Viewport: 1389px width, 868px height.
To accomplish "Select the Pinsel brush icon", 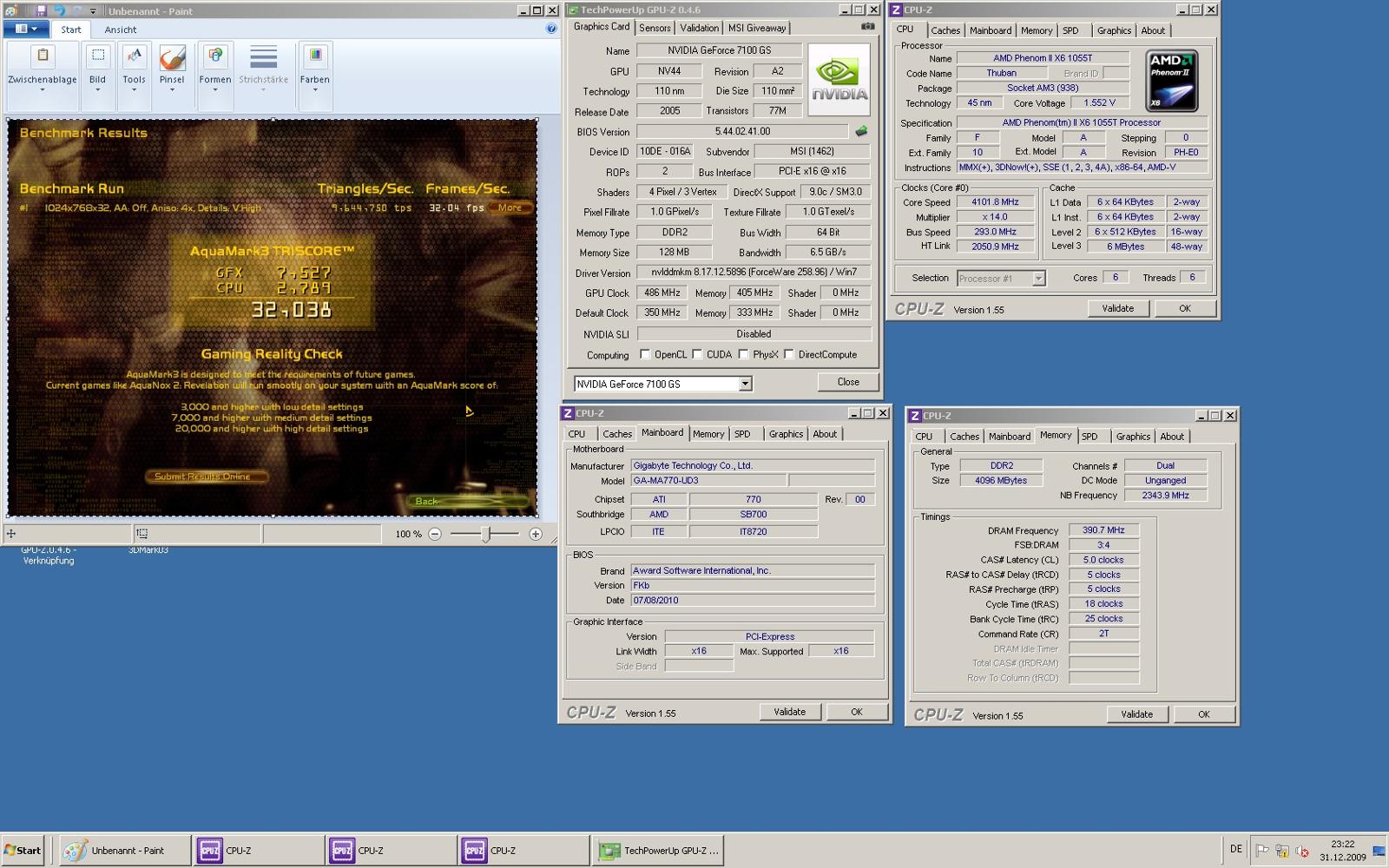I will [172, 57].
